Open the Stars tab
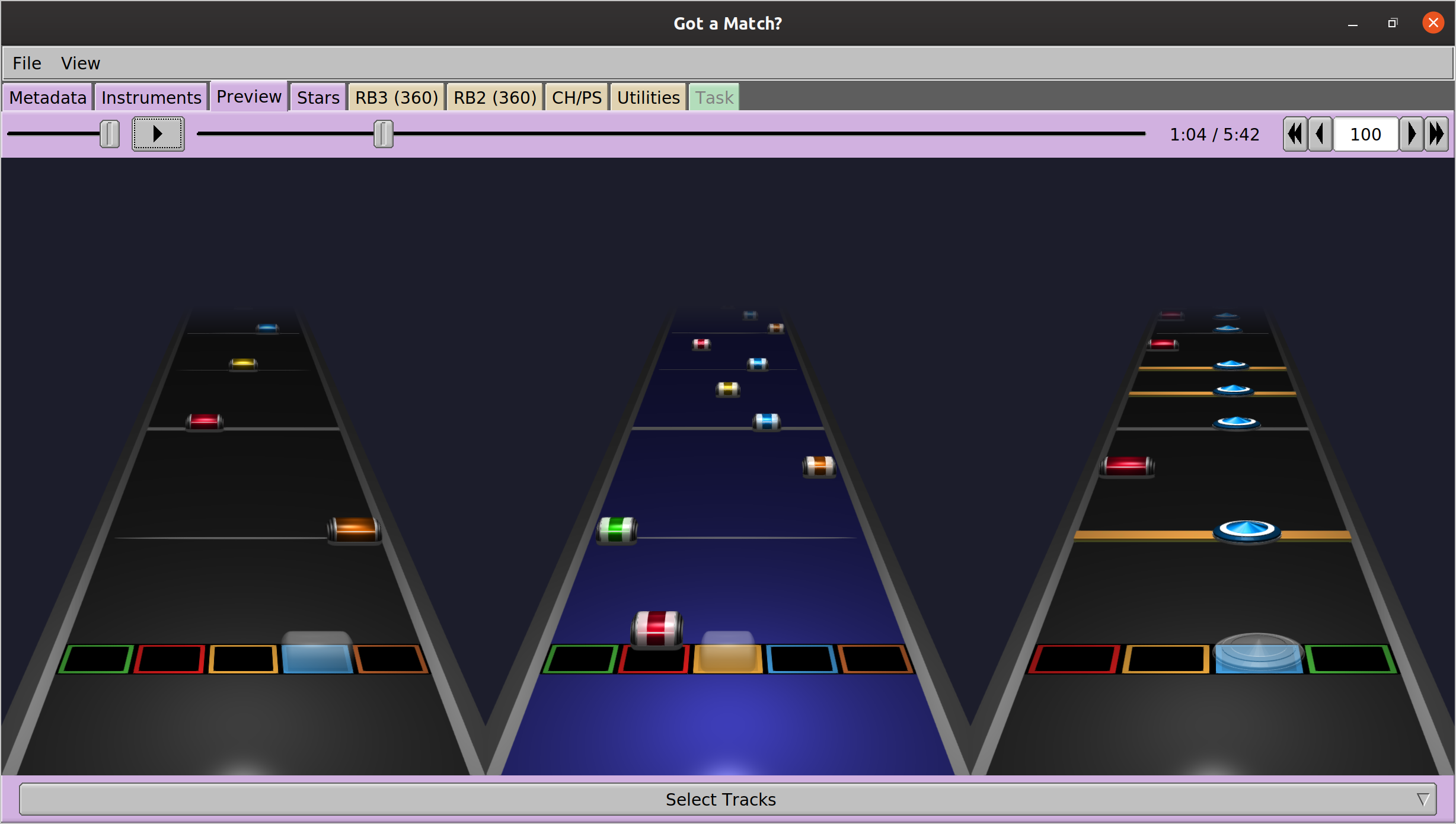This screenshot has width=1456, height=824. (x=318, y=97)
